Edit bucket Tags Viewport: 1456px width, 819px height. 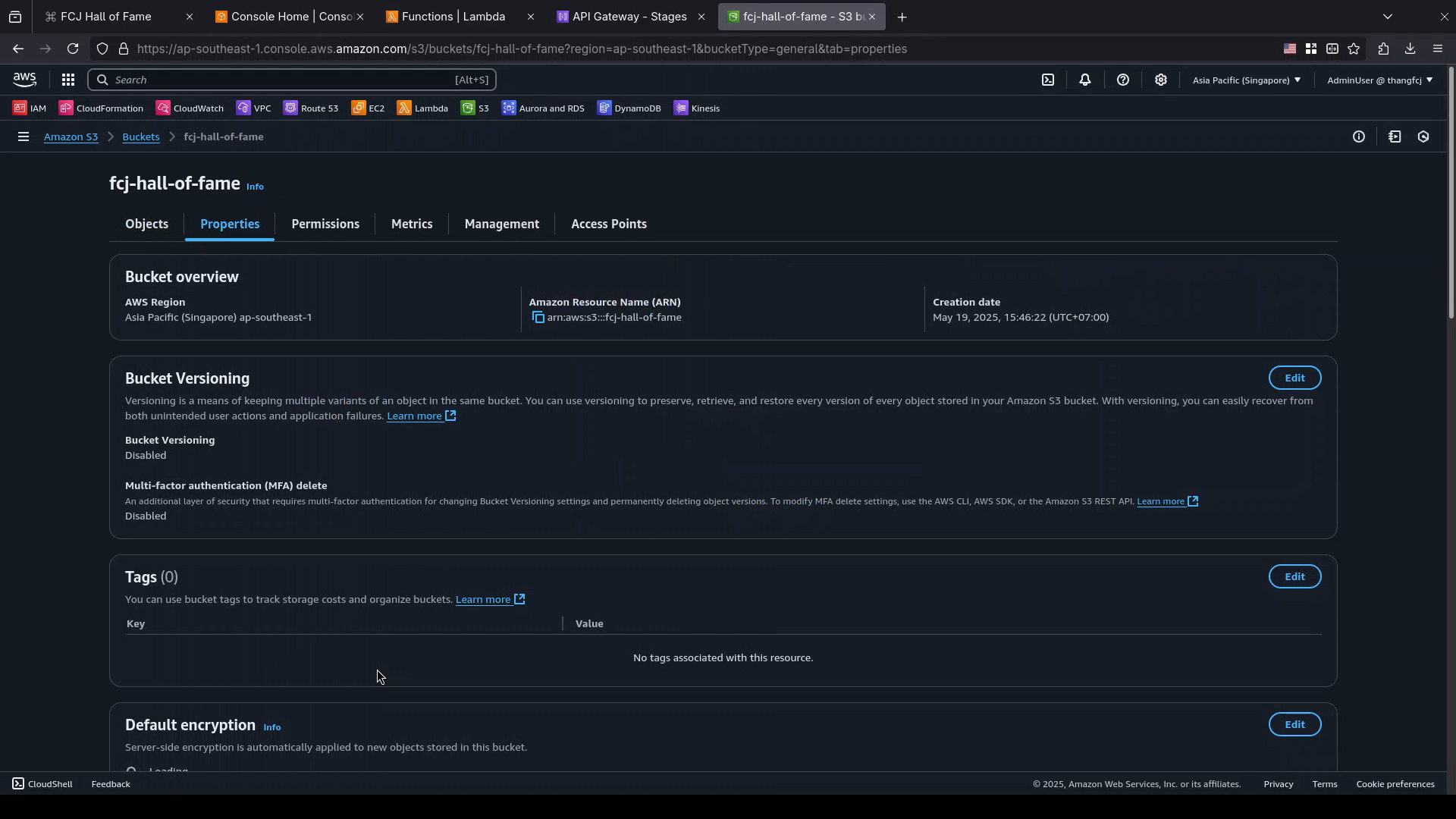tap(1294, 577)
